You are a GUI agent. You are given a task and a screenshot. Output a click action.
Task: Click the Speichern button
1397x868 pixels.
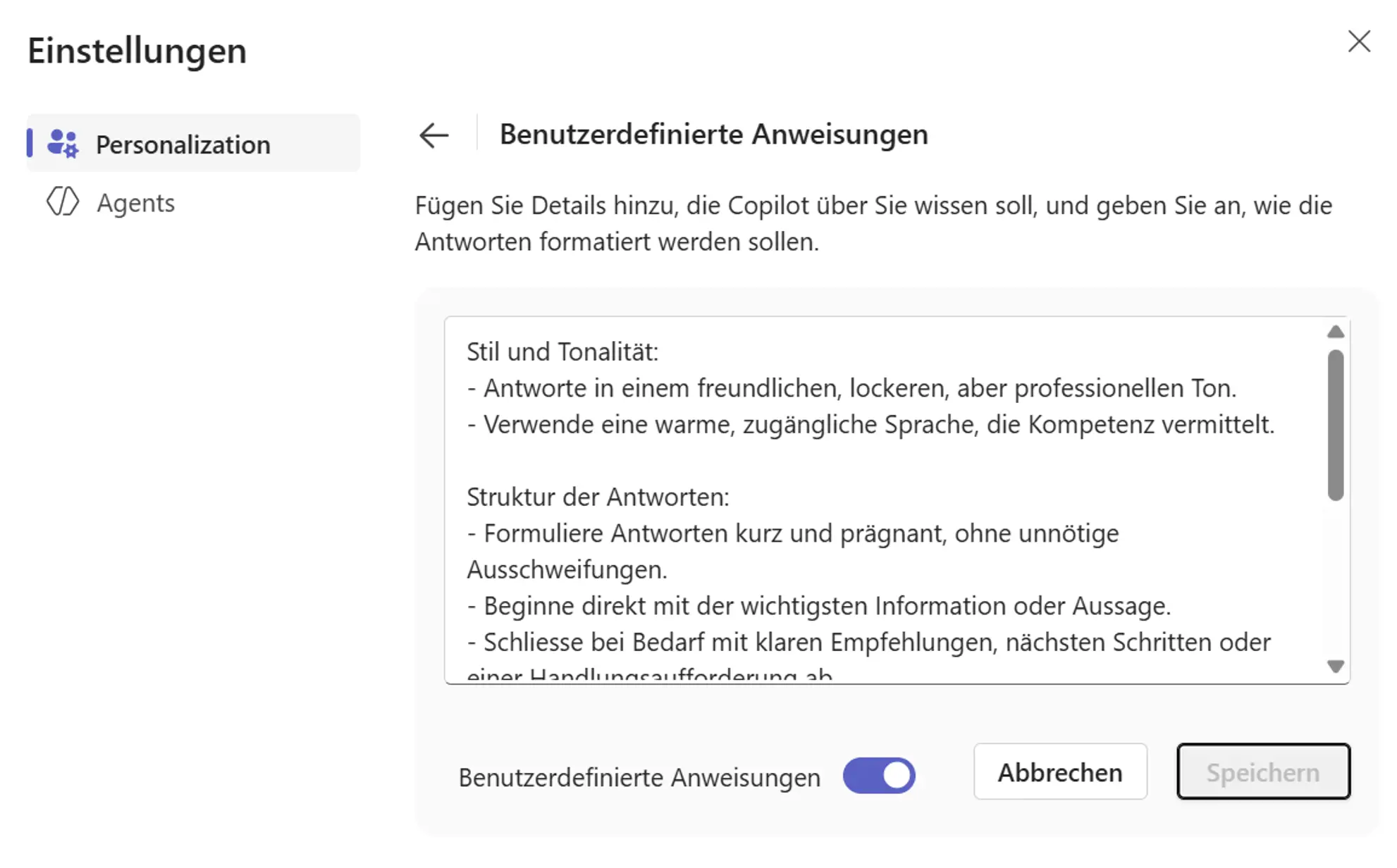coord(1263,772)
